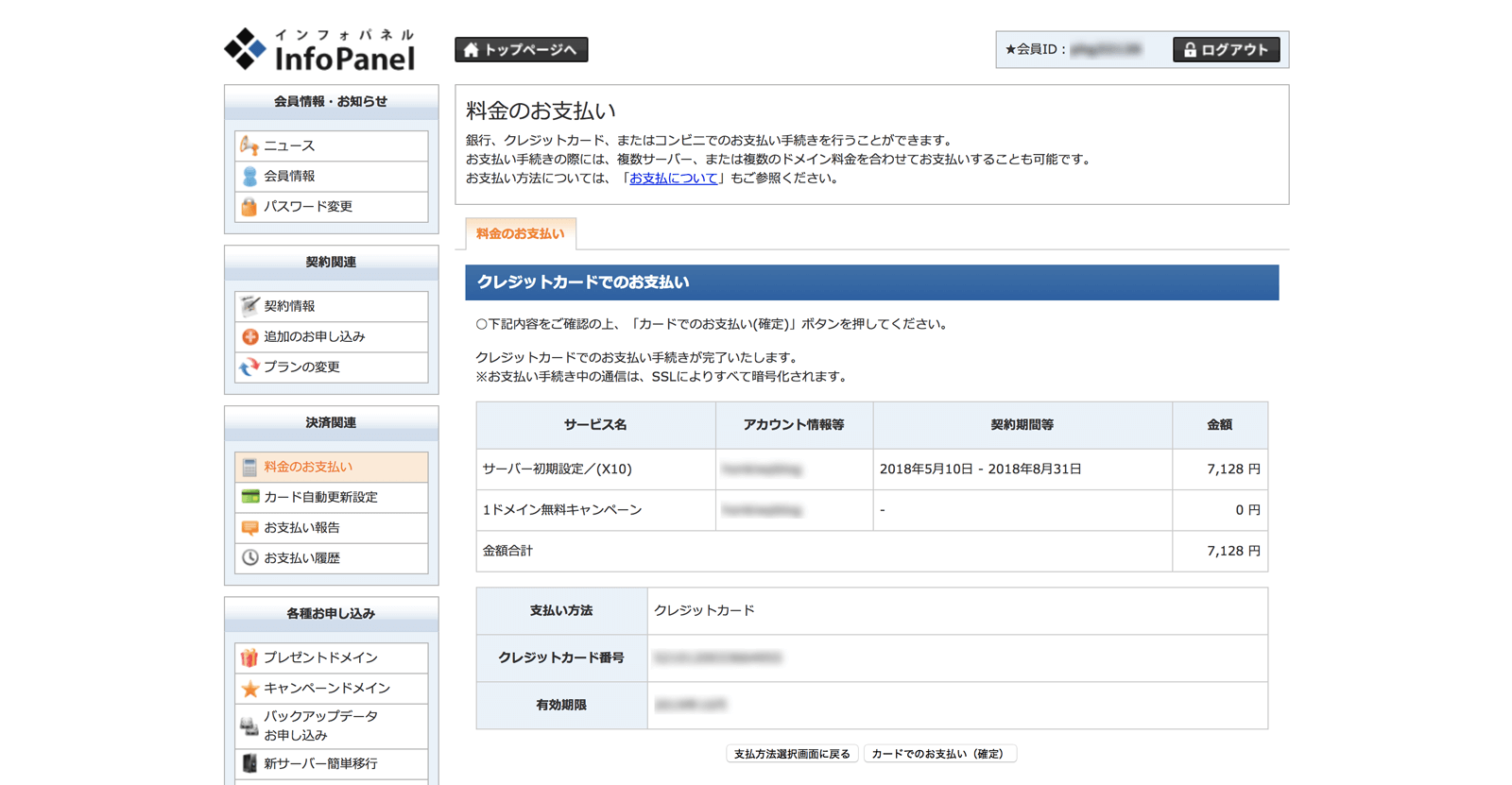Viewport: 1512px width, 785px height.
Task: Click the 各種お申し込み section header
Action: tap(332, 614)
